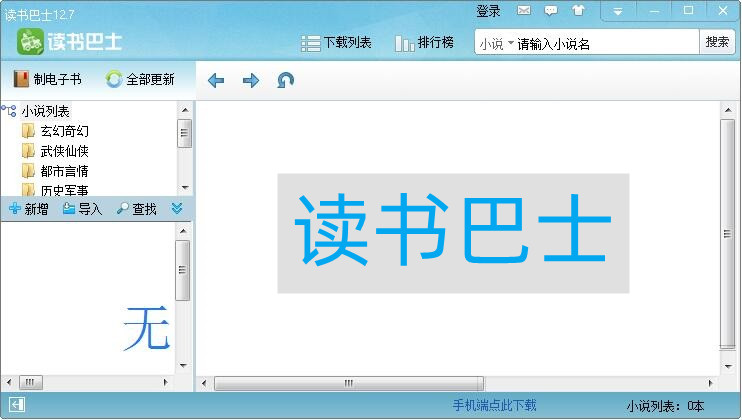Screen dimensions: 742x420
Task: Open the shirt skin icon
Action: 578,10
